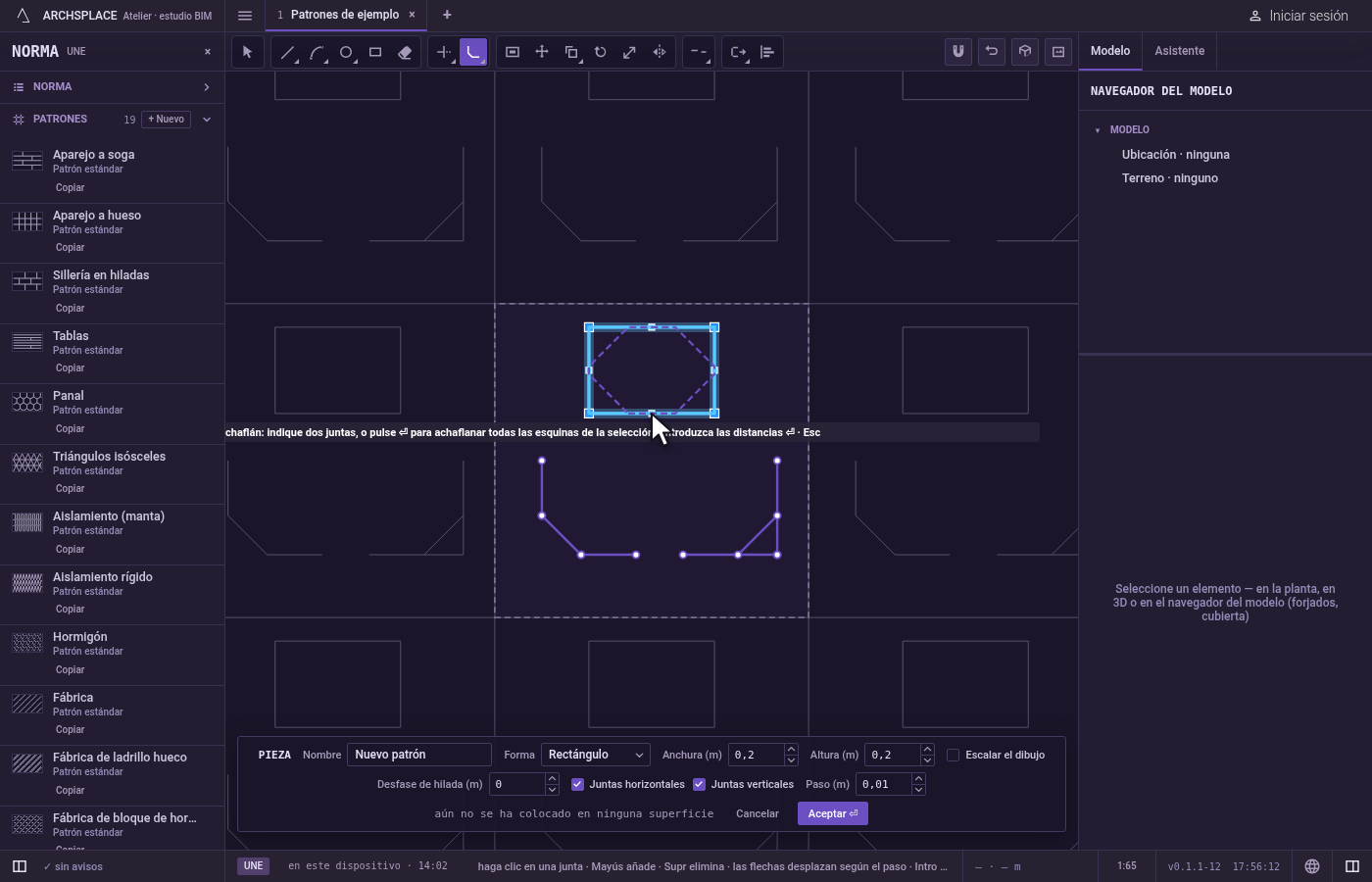Pick the line drawing tool
The height and width of the screenshot is (882, 1372).
287,52
